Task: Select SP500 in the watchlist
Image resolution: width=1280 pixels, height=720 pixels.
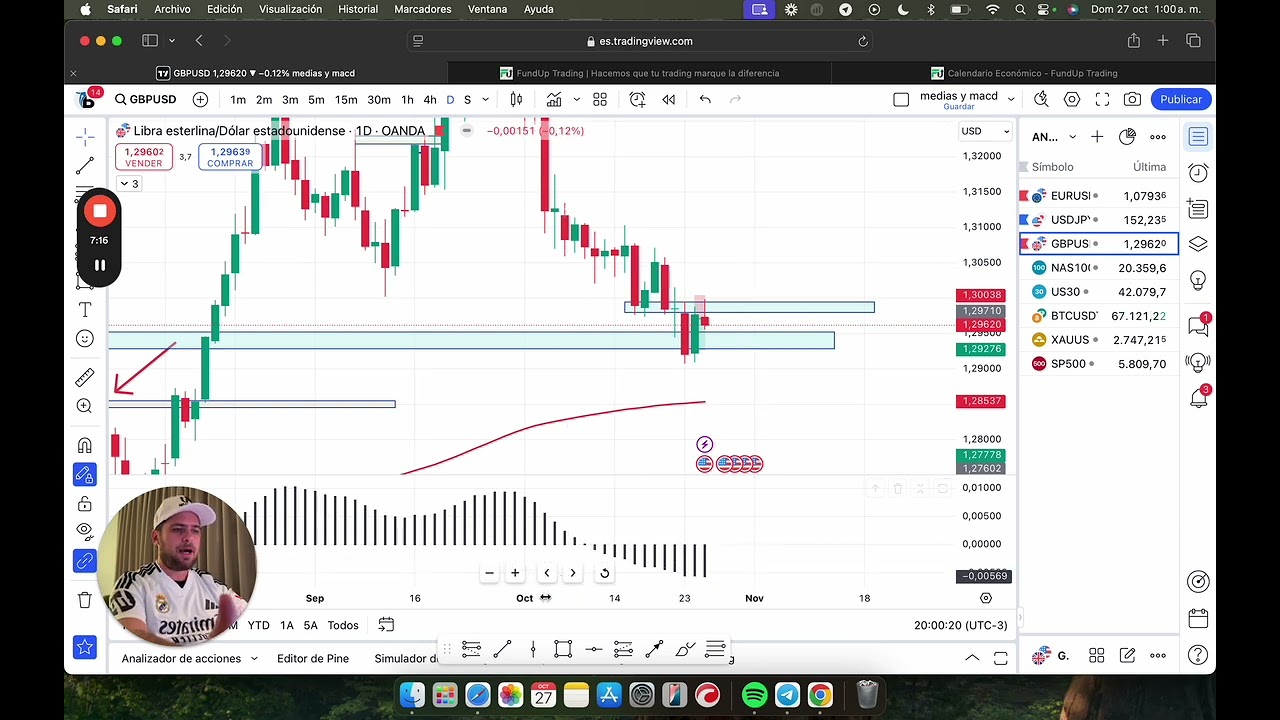Action: [1098, 364]
